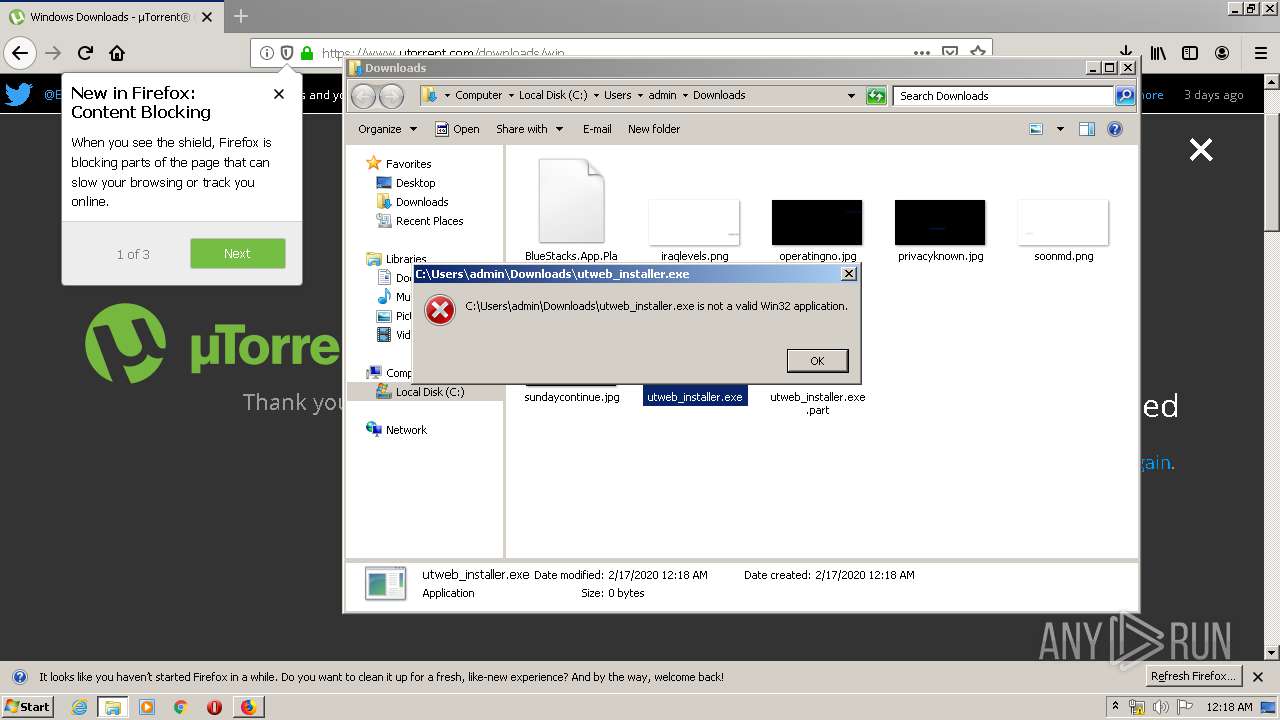
Task: Click the Refresh Firefox button
Action: point(1192,677)
